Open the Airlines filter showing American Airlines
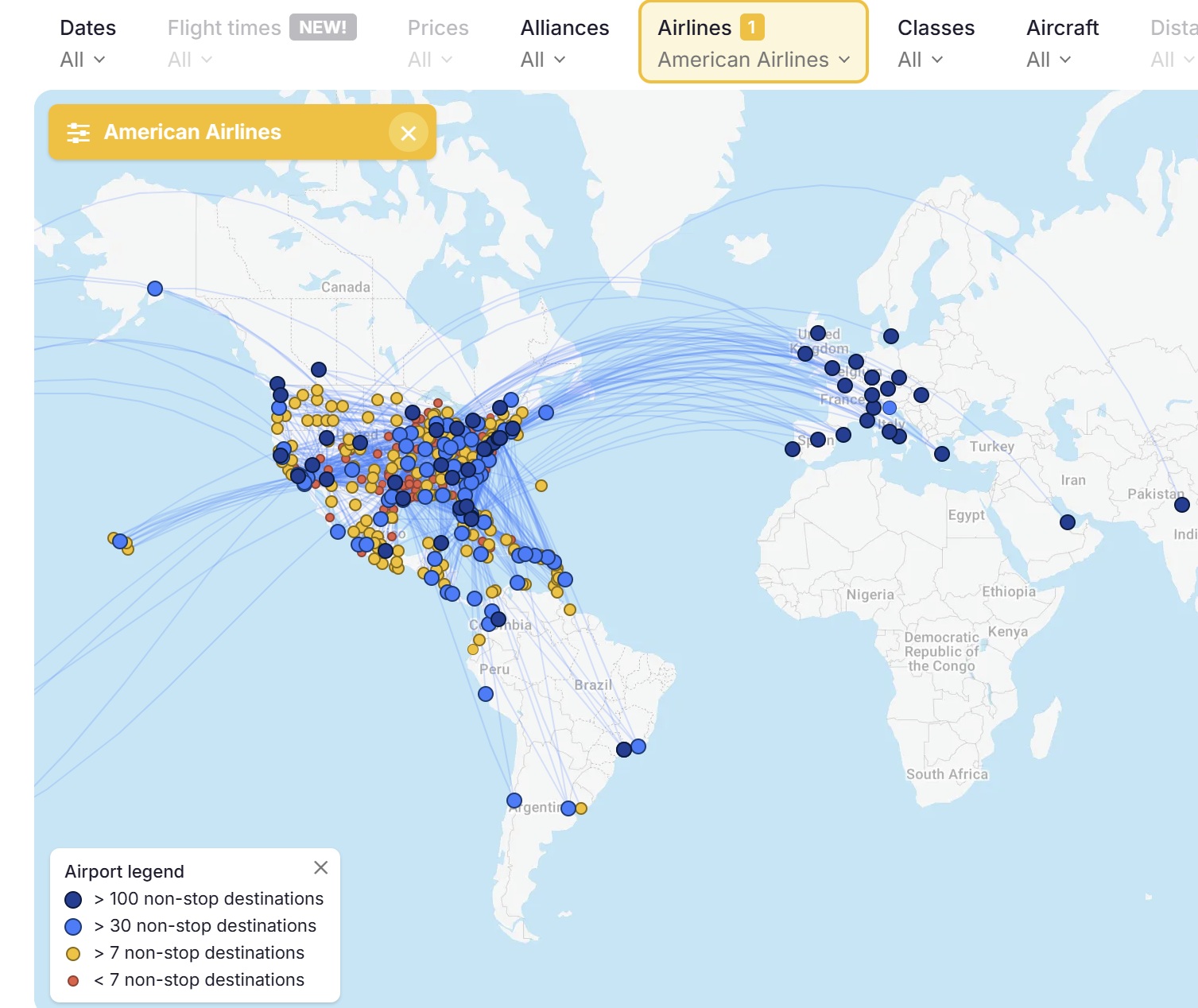Image resolution: width=1198 pixels, height=1008 pixels. click(753, 42)
